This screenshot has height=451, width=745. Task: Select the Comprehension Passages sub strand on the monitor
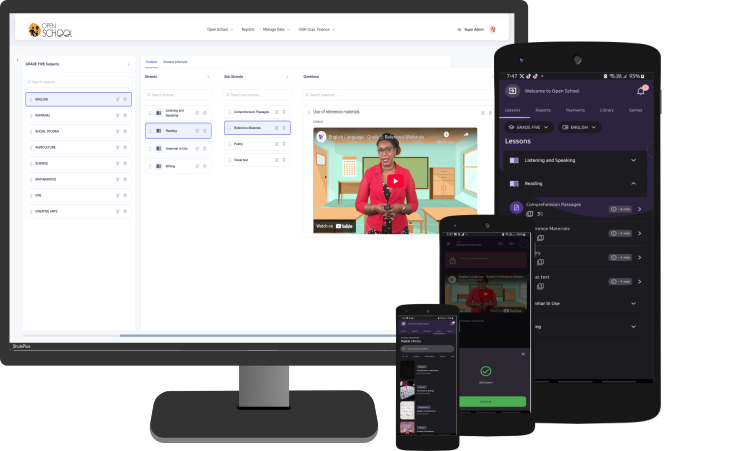point(257,112)
